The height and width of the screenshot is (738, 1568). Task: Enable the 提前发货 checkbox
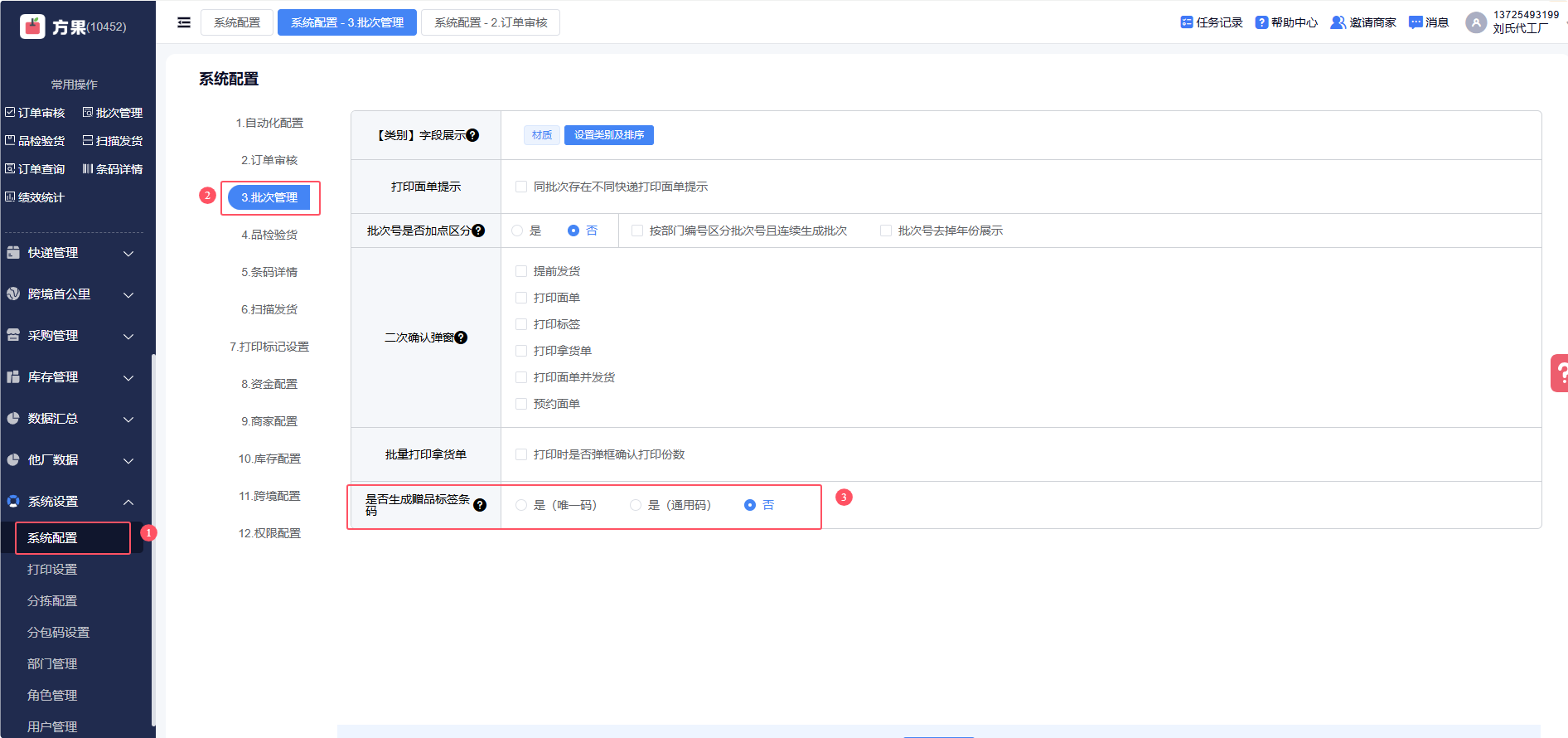tap(521, 271)
